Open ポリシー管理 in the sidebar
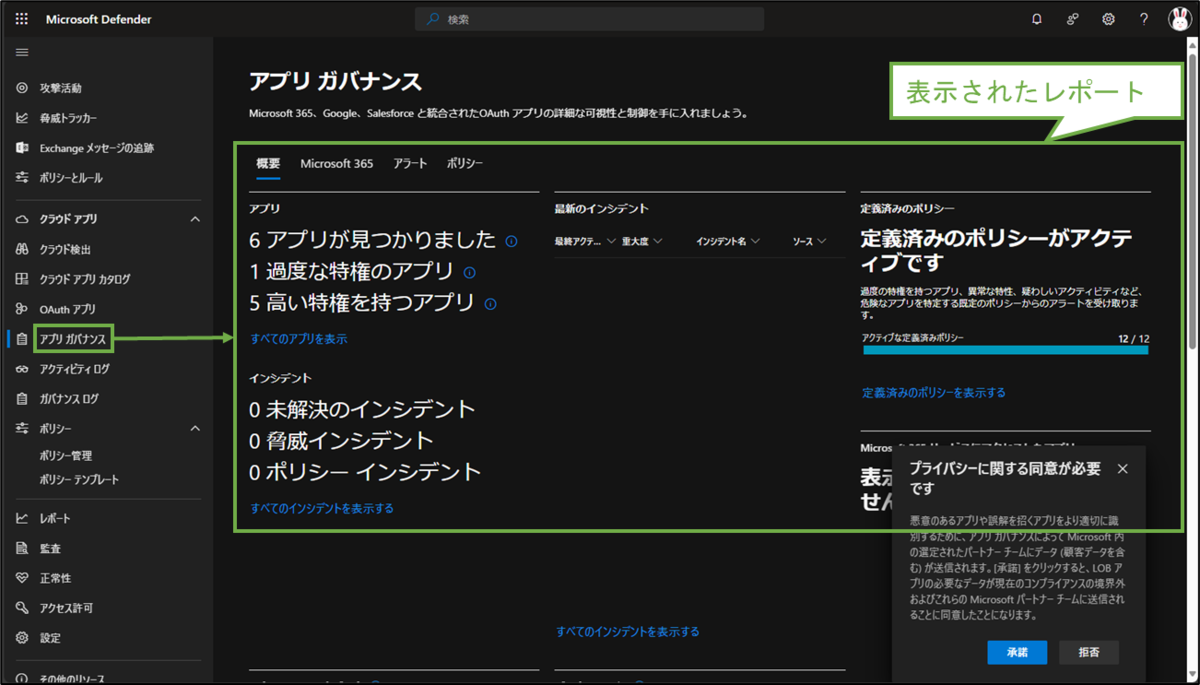 (x=66, y=456)
